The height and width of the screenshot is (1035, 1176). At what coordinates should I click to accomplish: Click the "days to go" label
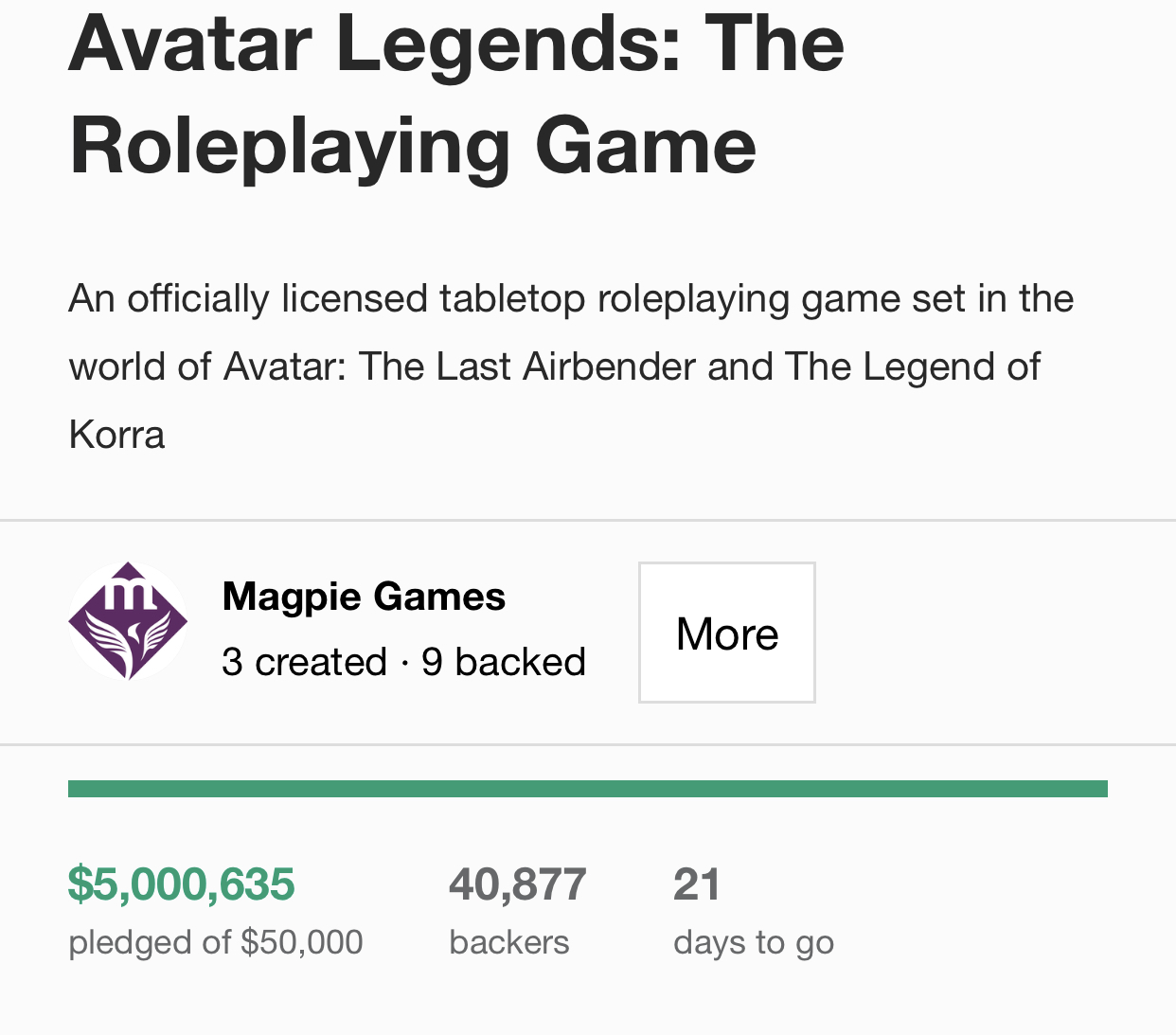click(754, 942)
